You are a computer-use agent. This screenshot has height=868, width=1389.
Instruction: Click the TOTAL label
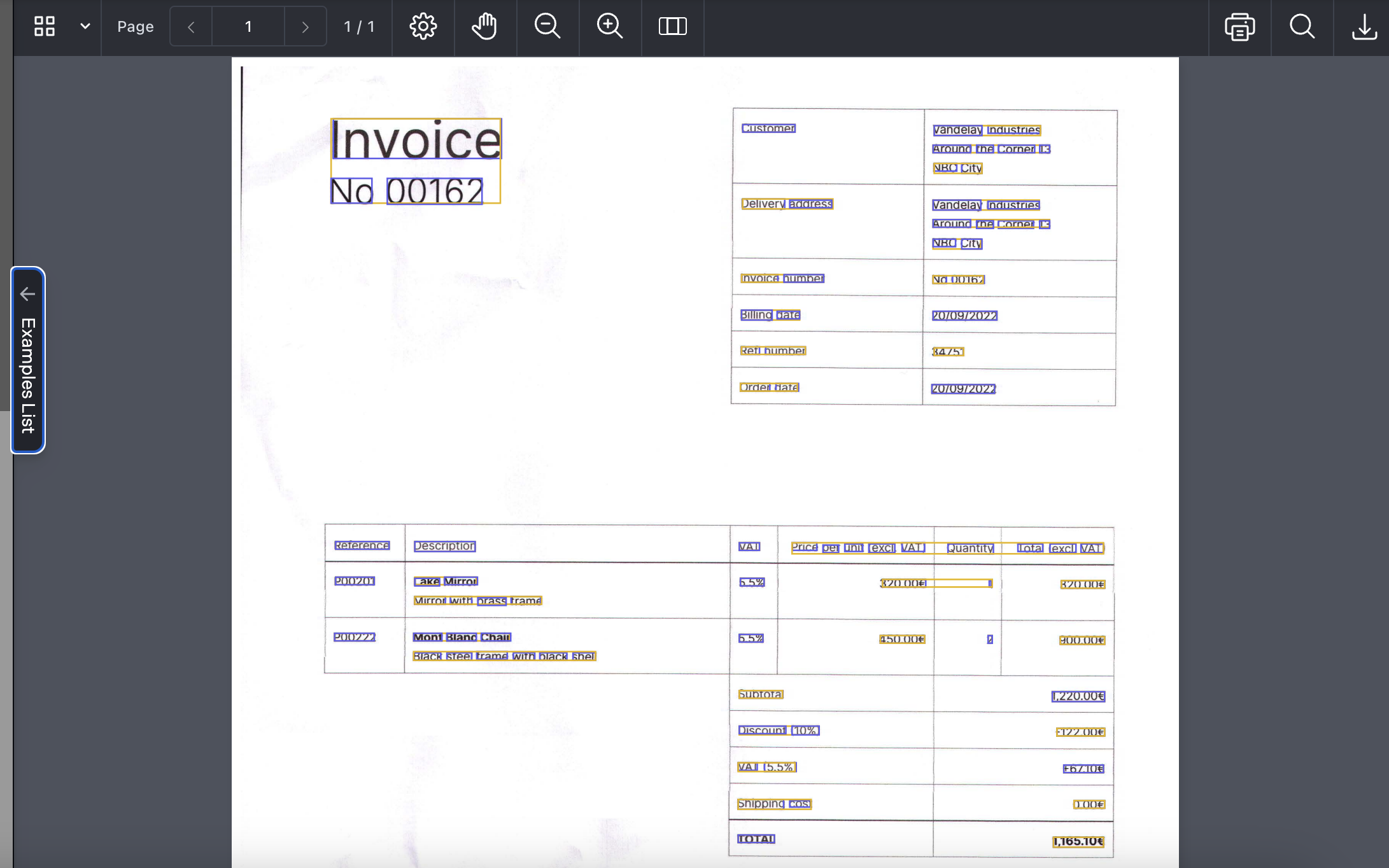pos(756,839)
